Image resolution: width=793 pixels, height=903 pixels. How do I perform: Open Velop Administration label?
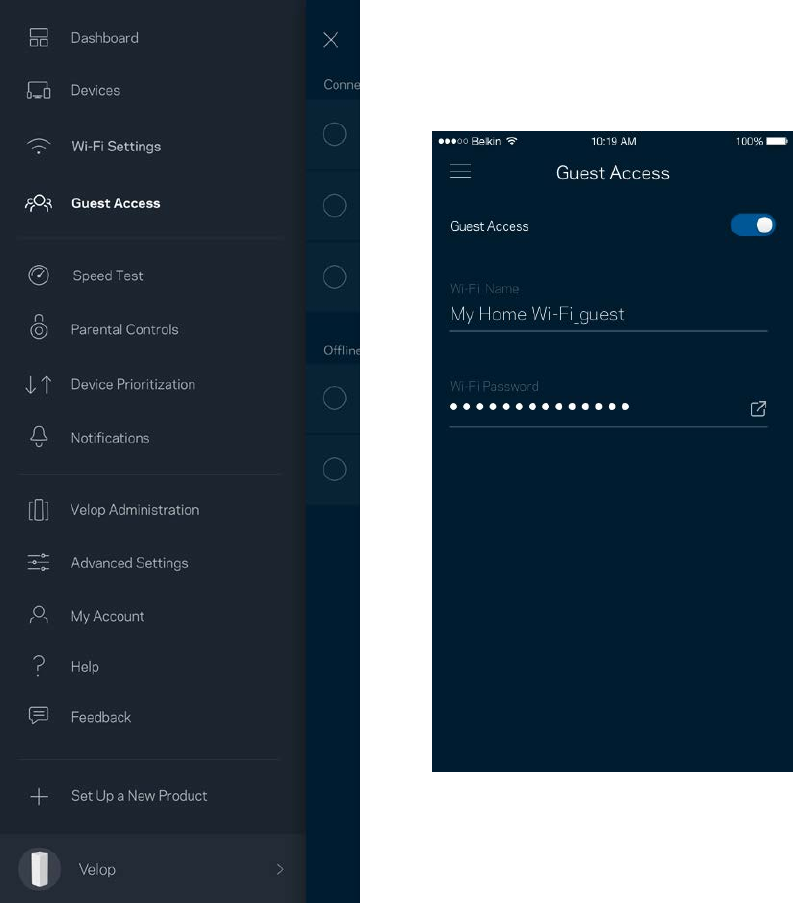[x=135, y=510]
